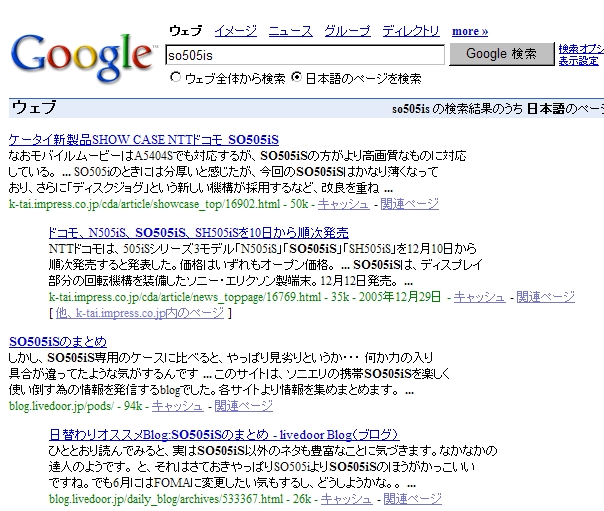The width and height of the screenshot is (604, 511).
Task: Click the more » link
Action: (470, 31)
